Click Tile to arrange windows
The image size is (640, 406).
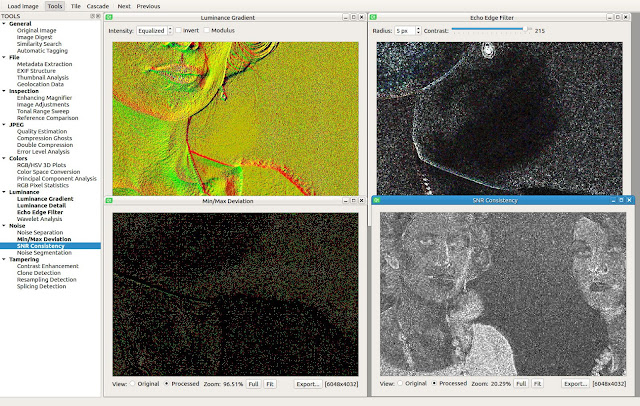point(76,6)
